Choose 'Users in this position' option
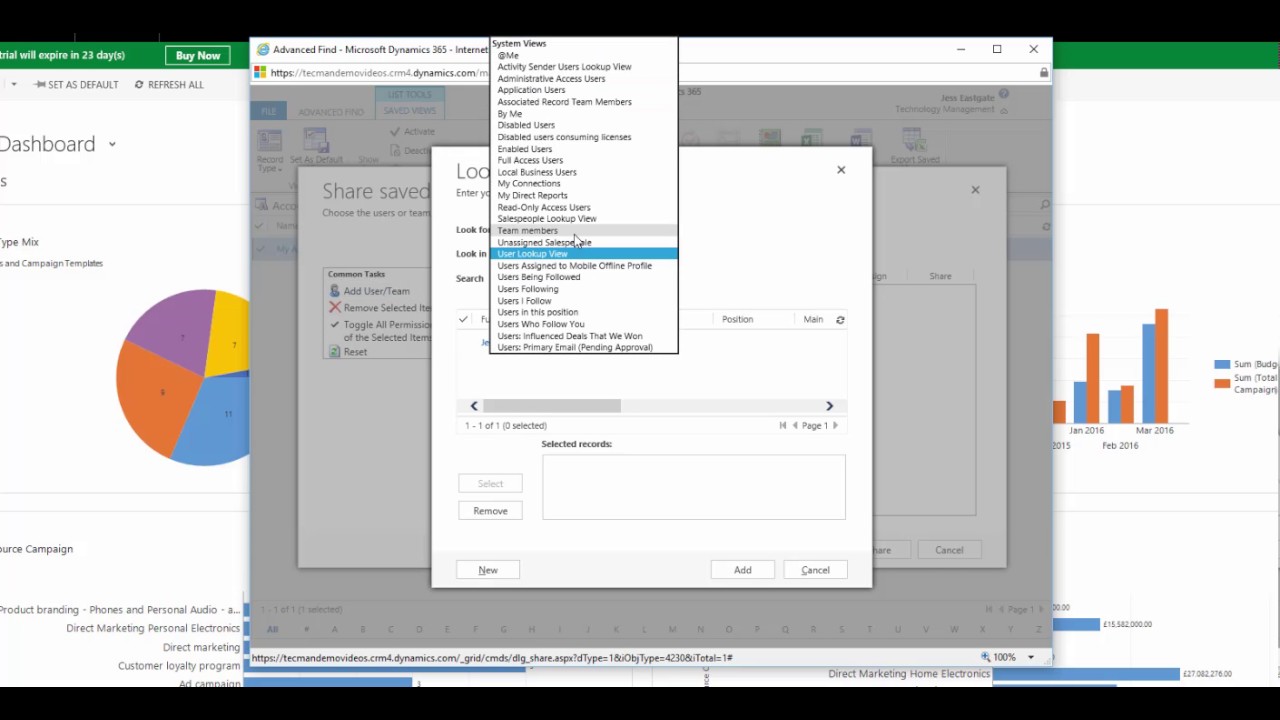This screenshot has height=720, width=1280. [x=583, y=312]
